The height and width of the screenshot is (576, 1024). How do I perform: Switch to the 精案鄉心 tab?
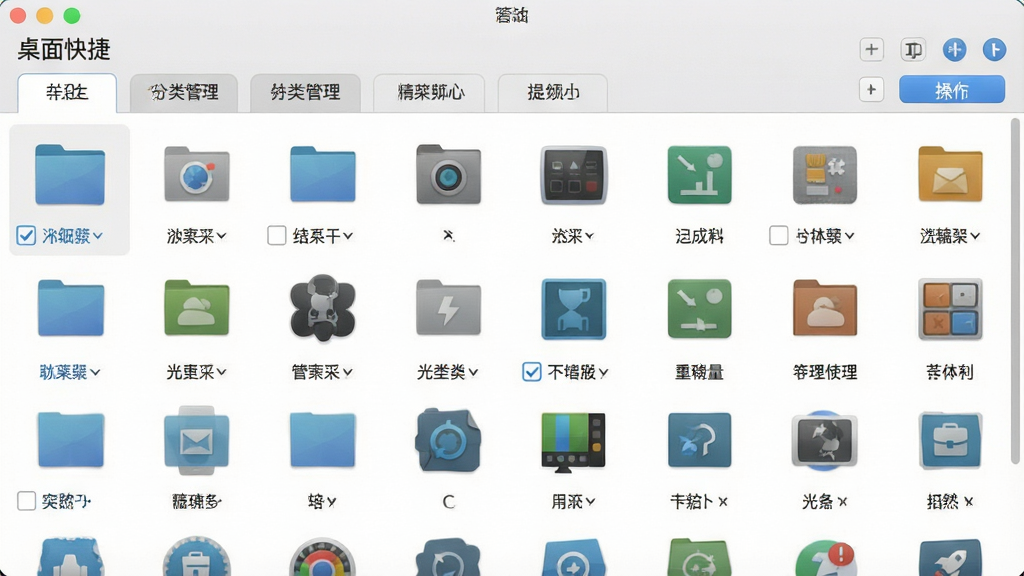tap(429, 93)
